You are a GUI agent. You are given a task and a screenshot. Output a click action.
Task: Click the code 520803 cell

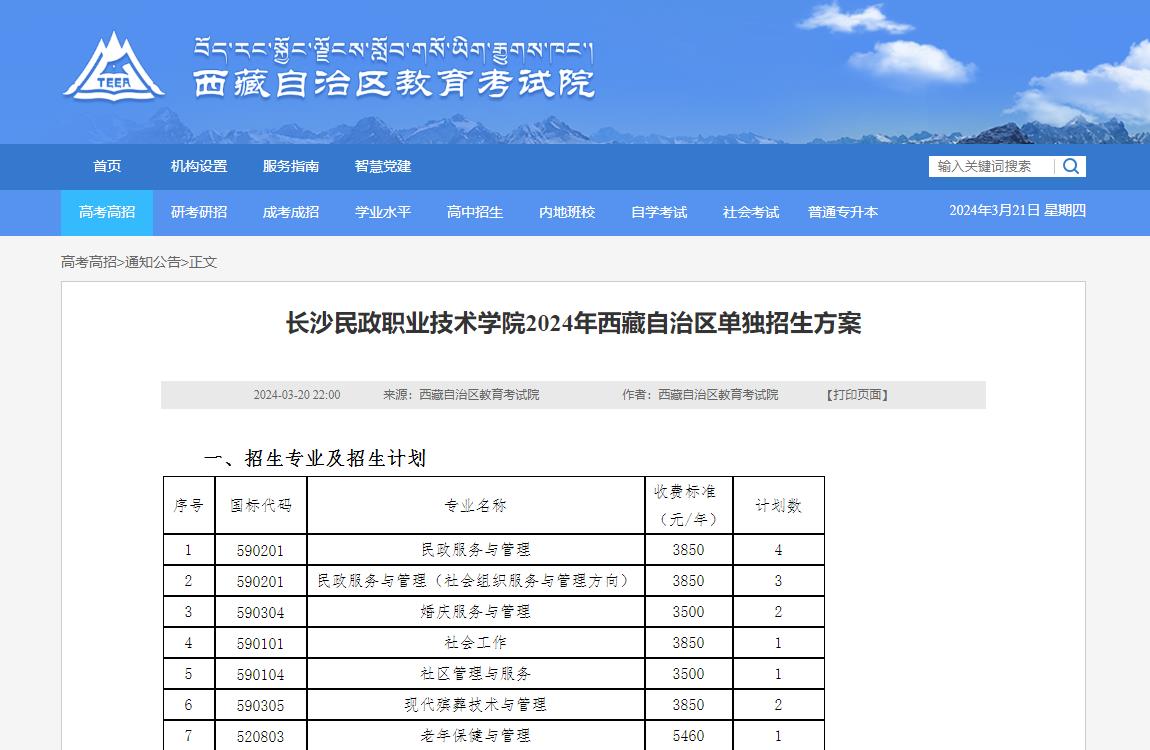click(x=260, y=736)
